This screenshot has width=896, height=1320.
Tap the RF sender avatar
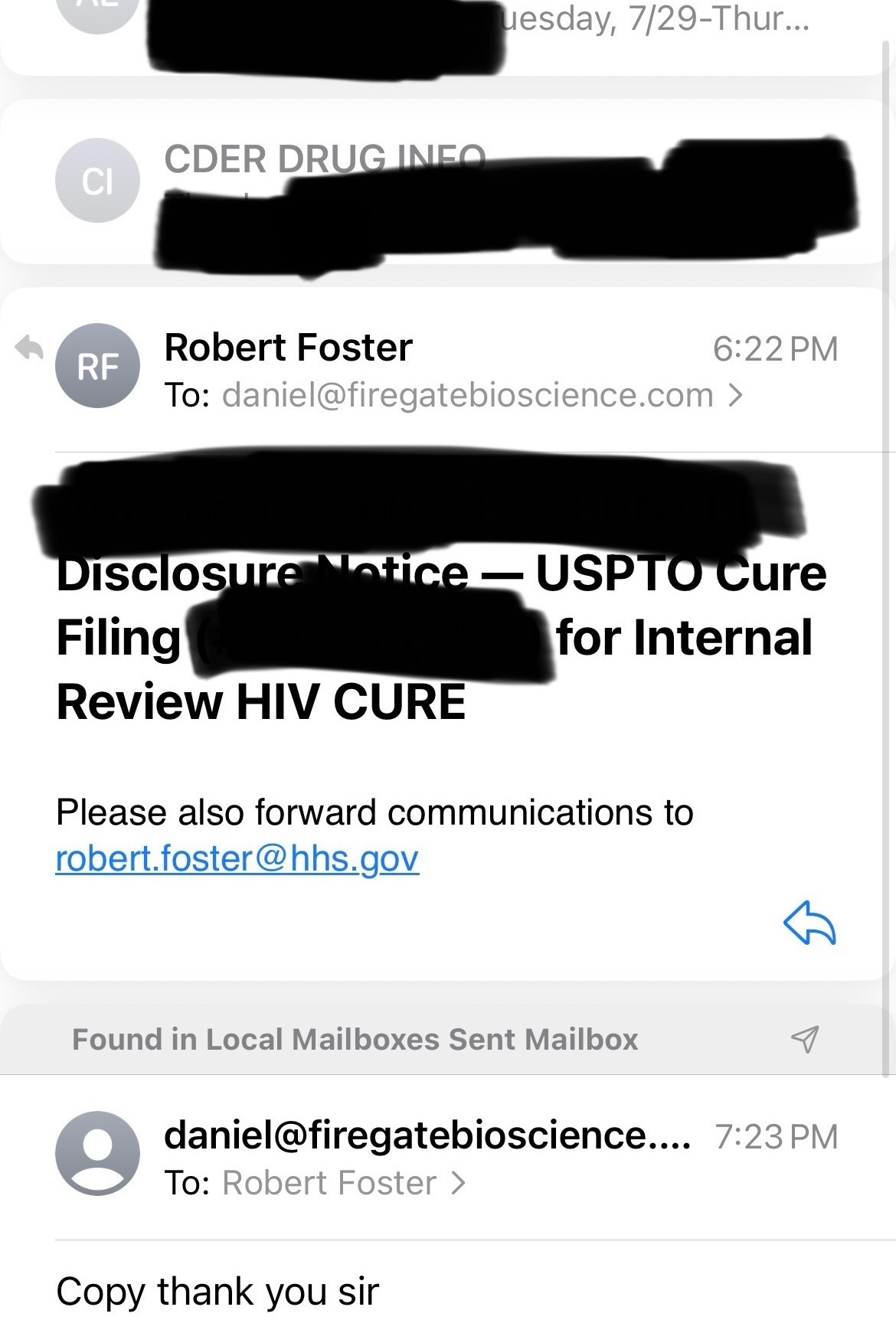[x=97, y=367]
